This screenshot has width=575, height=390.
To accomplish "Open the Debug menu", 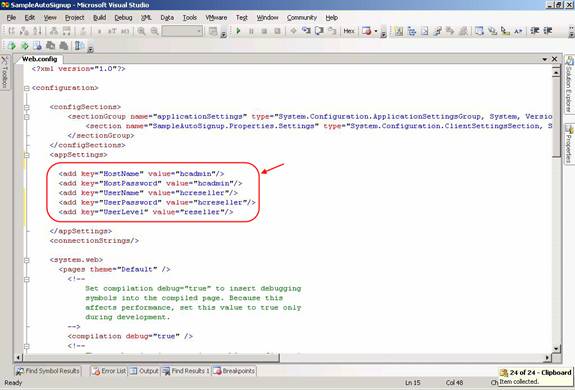I will coord(123,17).
